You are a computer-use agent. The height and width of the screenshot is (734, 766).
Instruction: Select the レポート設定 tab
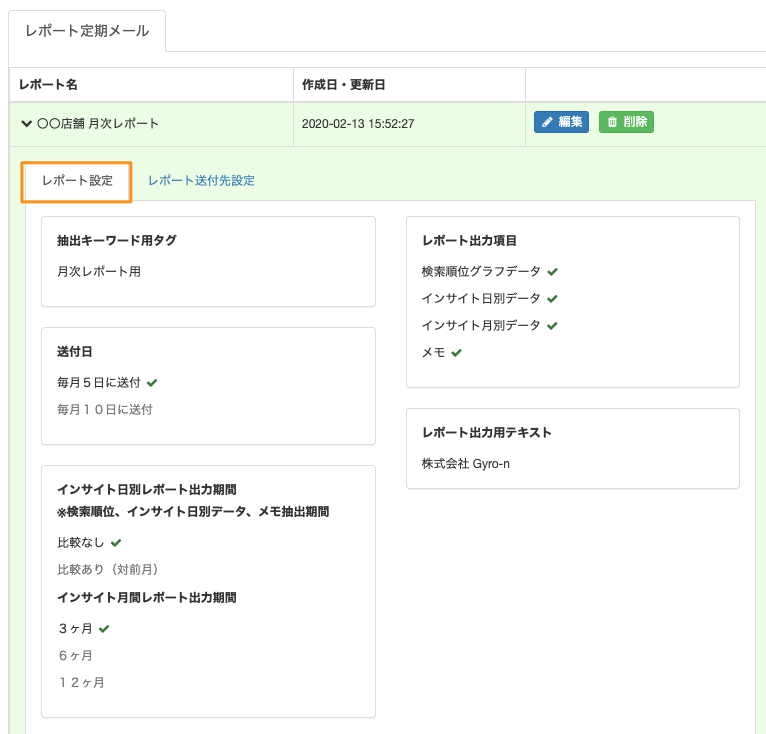(x=77, y=181)
